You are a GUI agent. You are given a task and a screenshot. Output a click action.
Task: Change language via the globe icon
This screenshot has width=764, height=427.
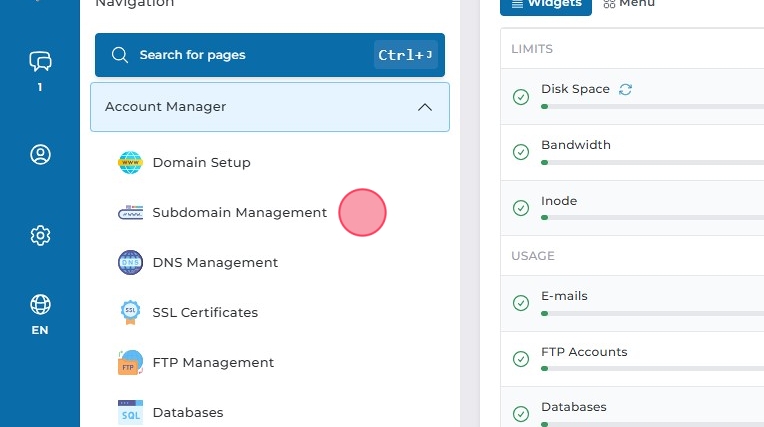(40, 304)
